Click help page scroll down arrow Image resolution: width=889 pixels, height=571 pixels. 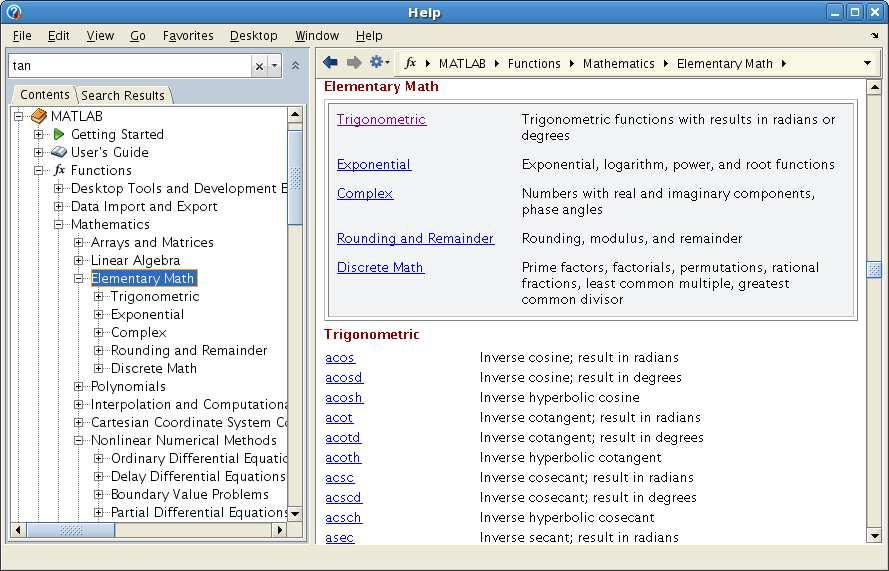pyautogui.click(x=874, y=535)
